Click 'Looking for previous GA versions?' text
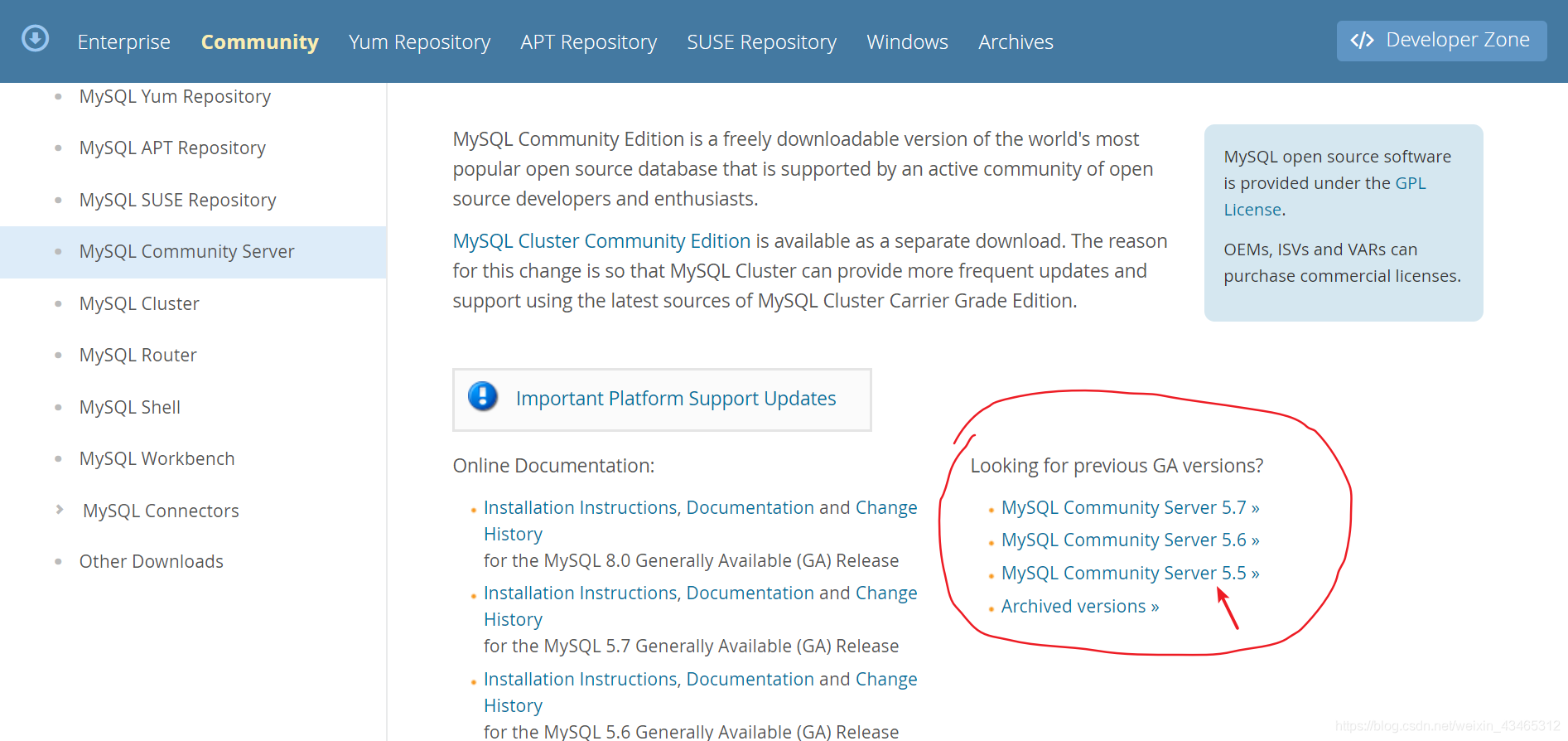Image resolution: width=1568 pixels, height=741 pixels. pos(1117,466)
